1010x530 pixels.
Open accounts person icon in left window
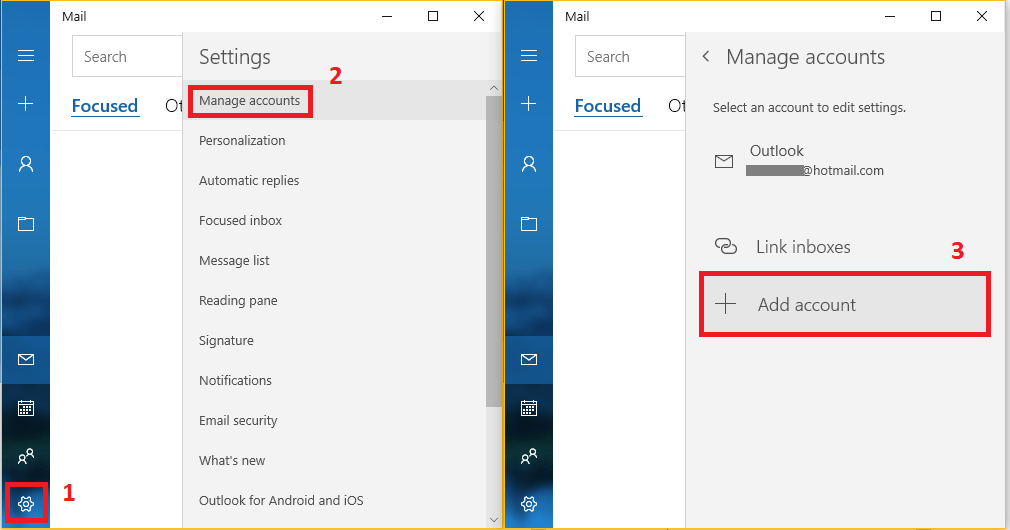26,164
